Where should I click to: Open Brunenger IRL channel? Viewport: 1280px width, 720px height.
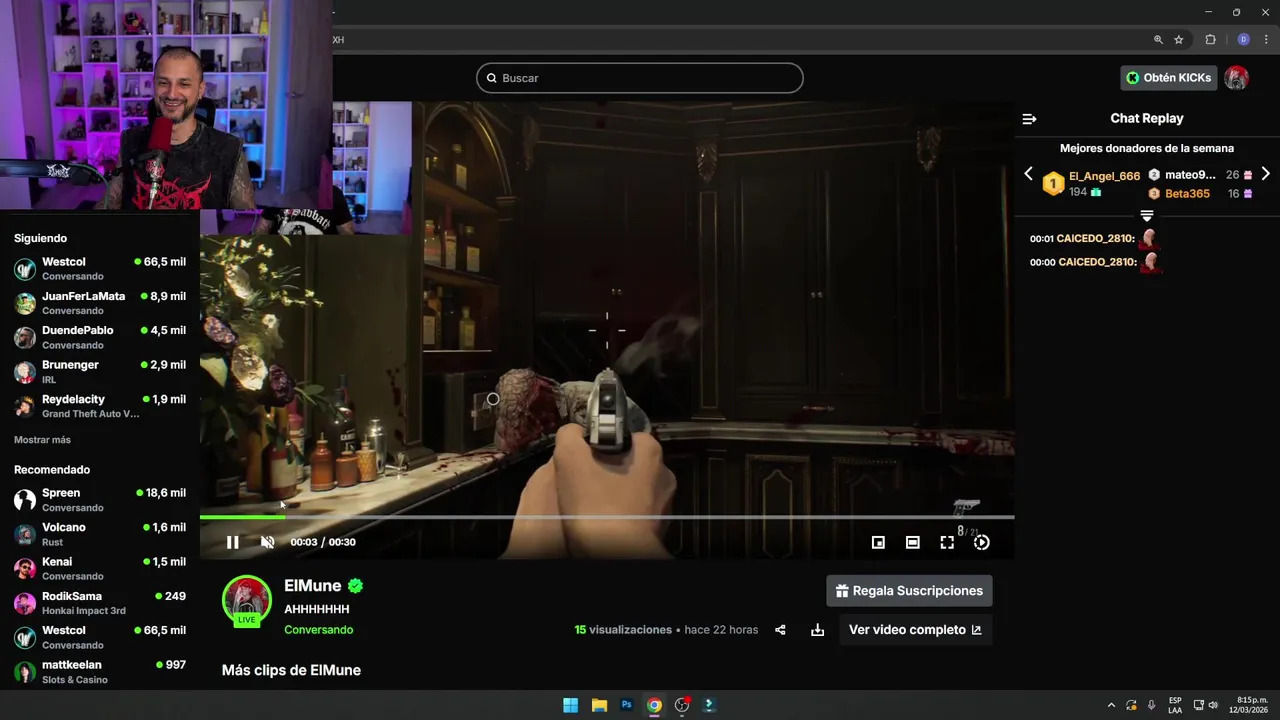[100, 372]
